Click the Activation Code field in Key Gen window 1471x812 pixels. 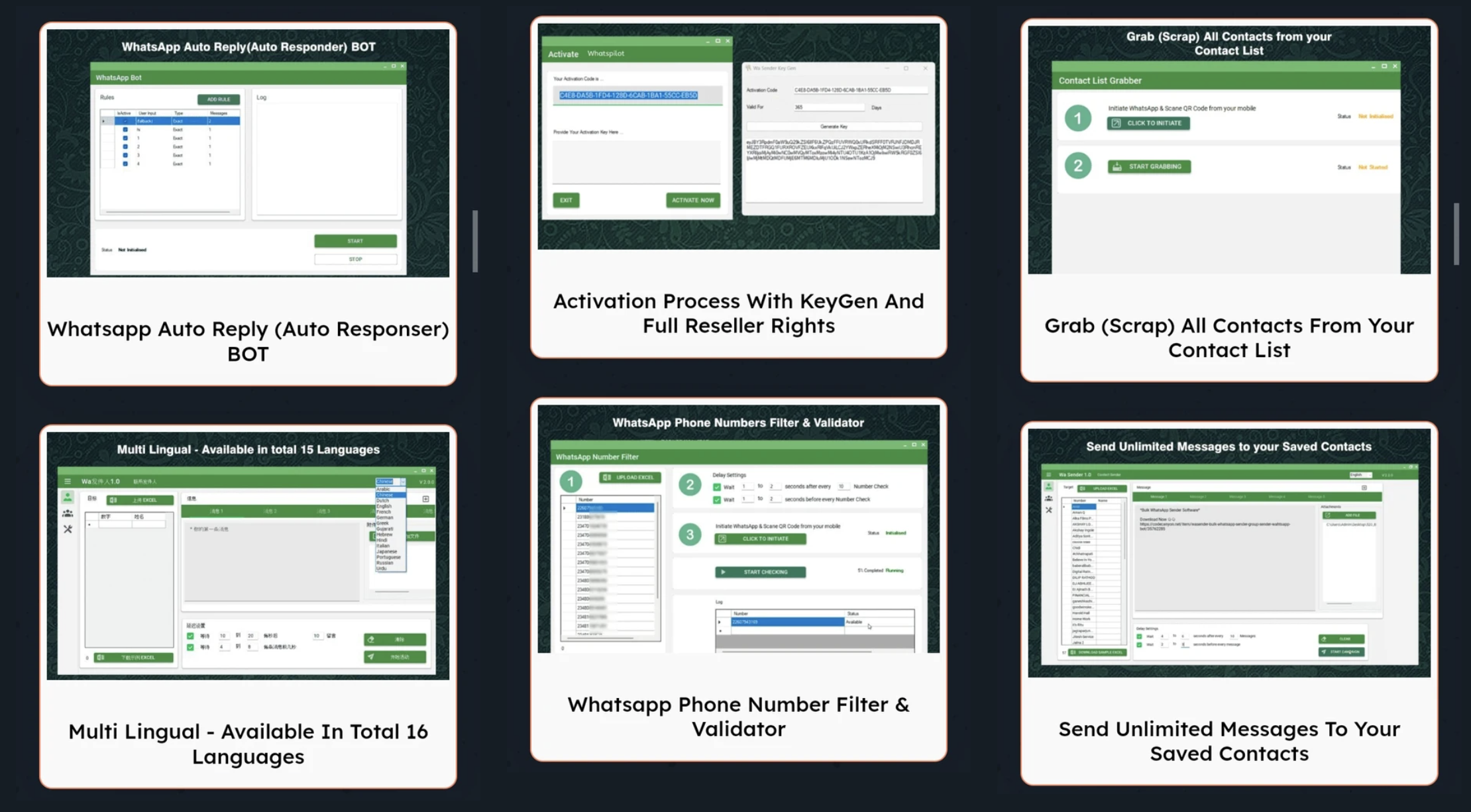[x=860, y=90]
